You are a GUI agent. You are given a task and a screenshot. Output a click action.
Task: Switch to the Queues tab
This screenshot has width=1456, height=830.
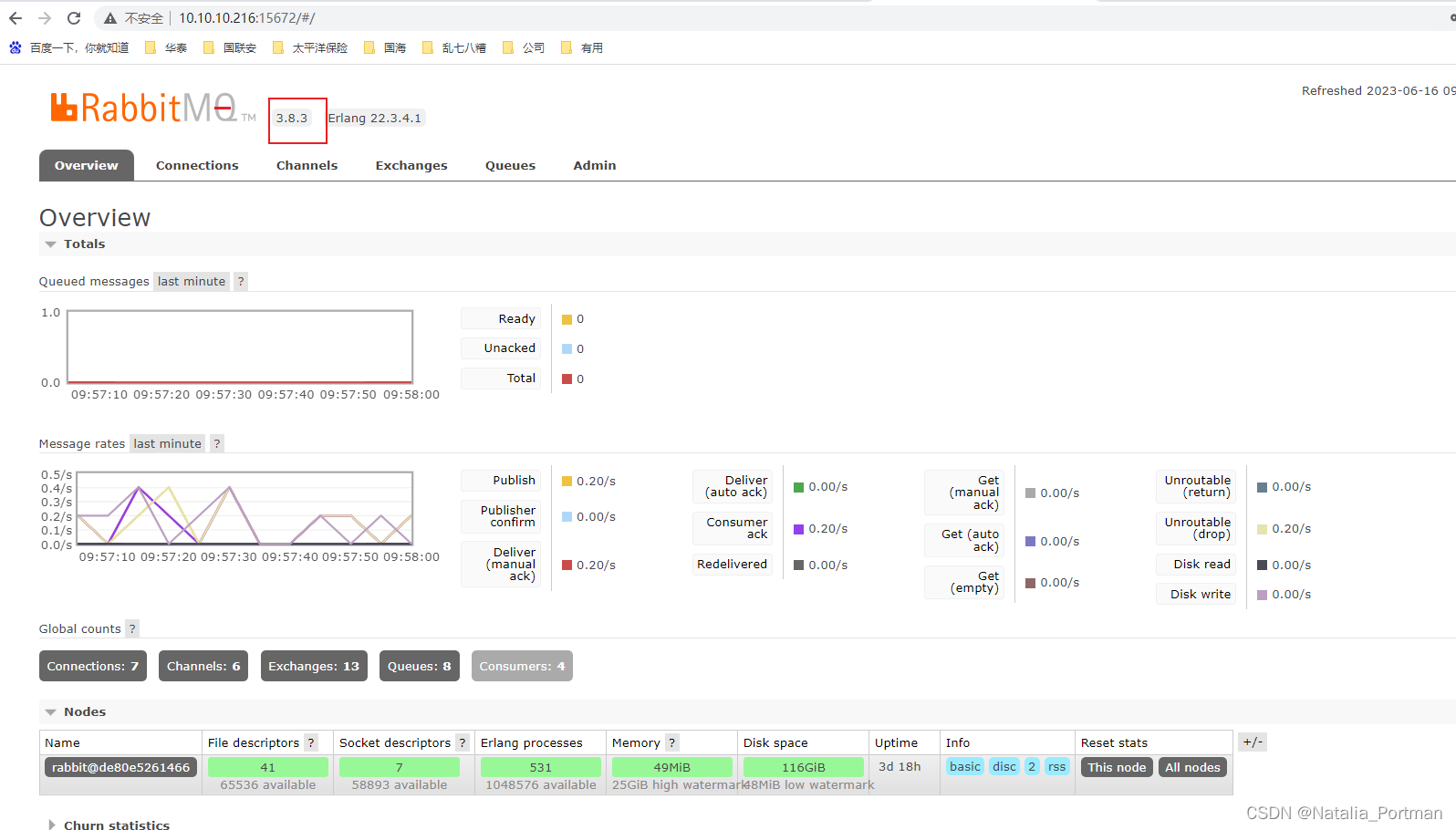tap(511, 165)
